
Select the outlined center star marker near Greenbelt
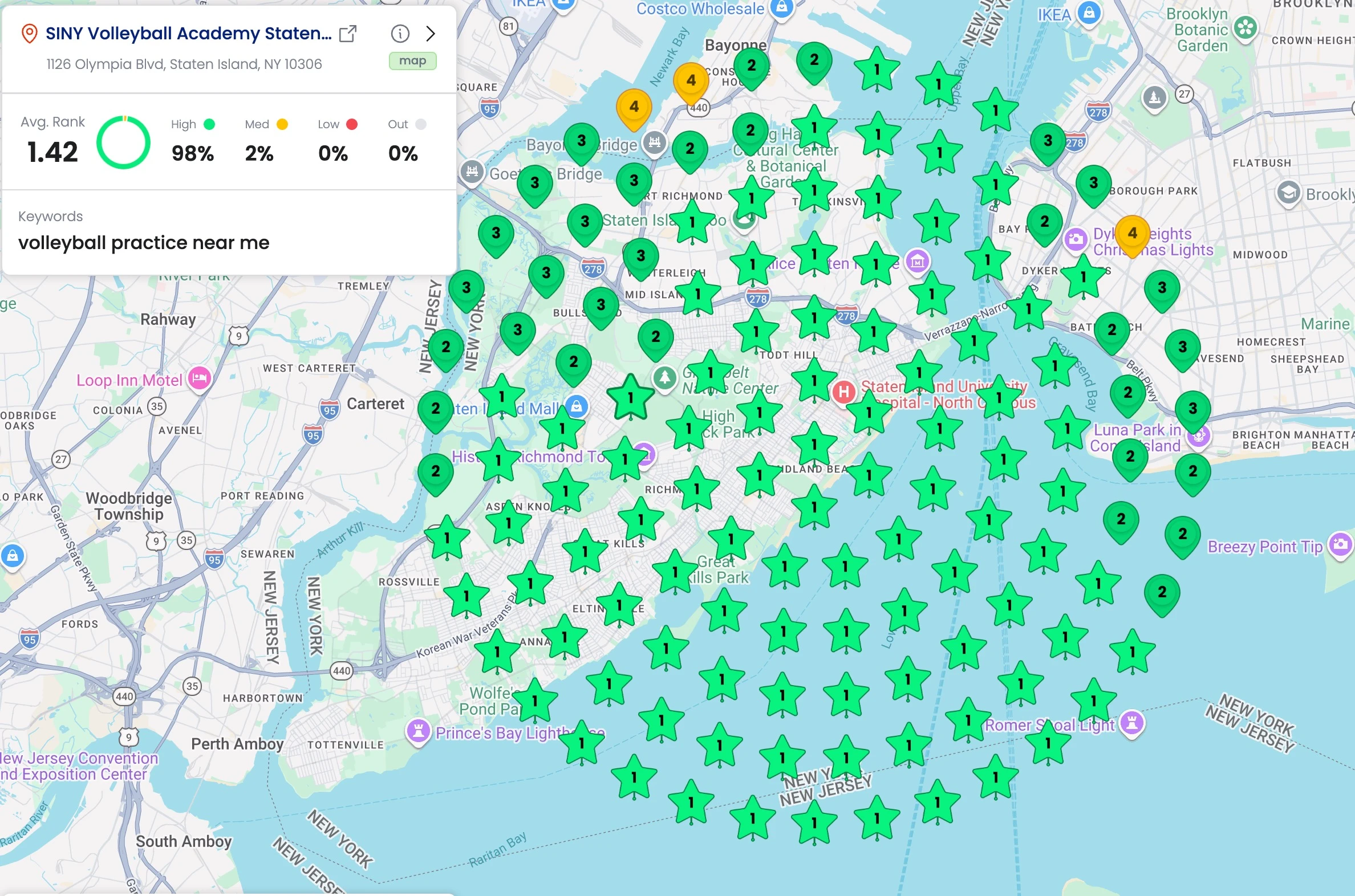(x=630, y=398)
